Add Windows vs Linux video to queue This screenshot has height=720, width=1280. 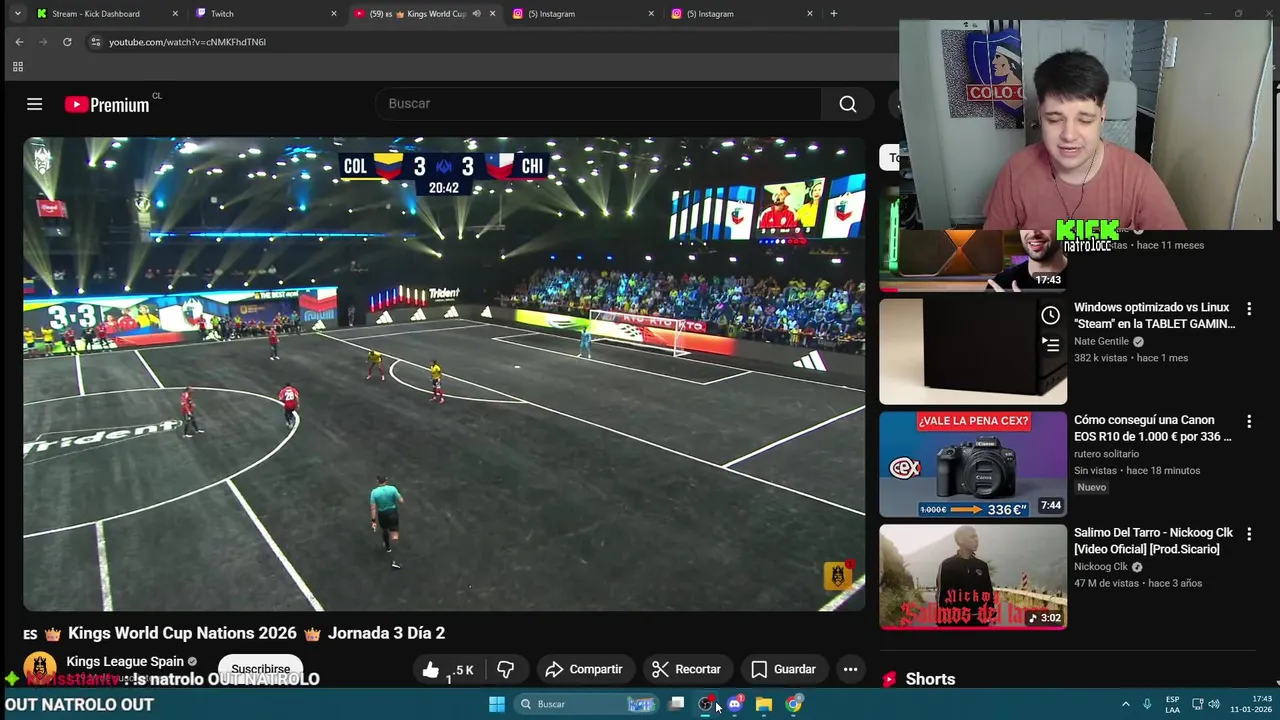(x=1050, y=344)
